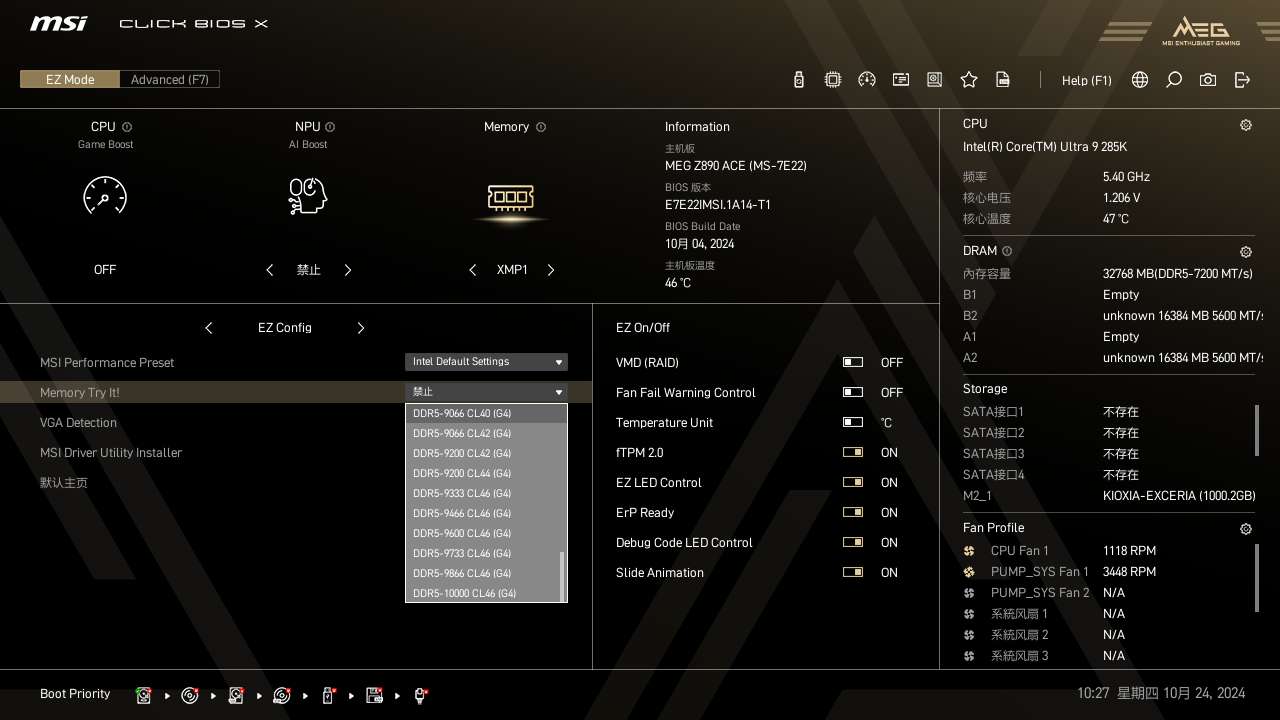The width and height of the screenshot is (1280, 720).
Task: Open CPU panel settings gear
Action: 1246,125
